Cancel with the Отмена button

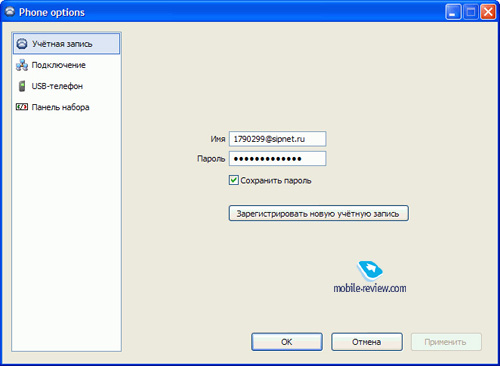(367, 342)
